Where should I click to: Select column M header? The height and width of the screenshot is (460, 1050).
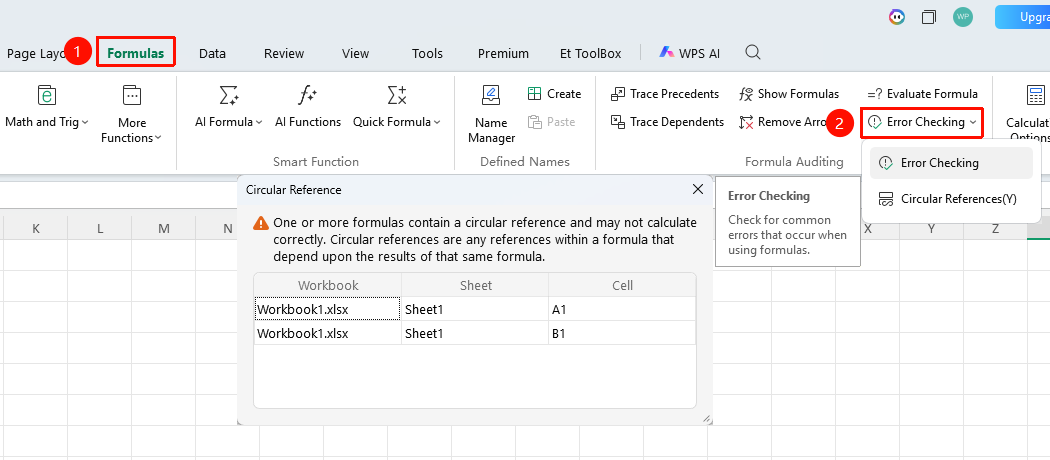(x=164, y=228)
